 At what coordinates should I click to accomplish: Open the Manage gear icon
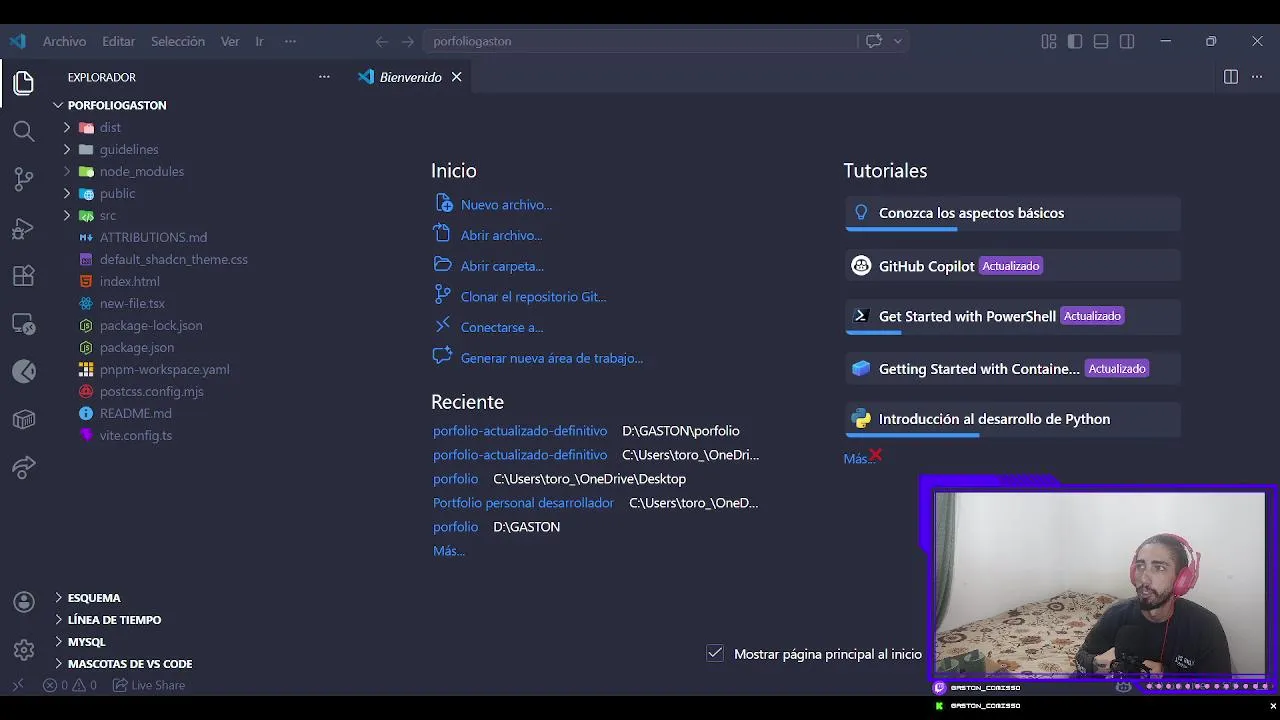(24, 650)
